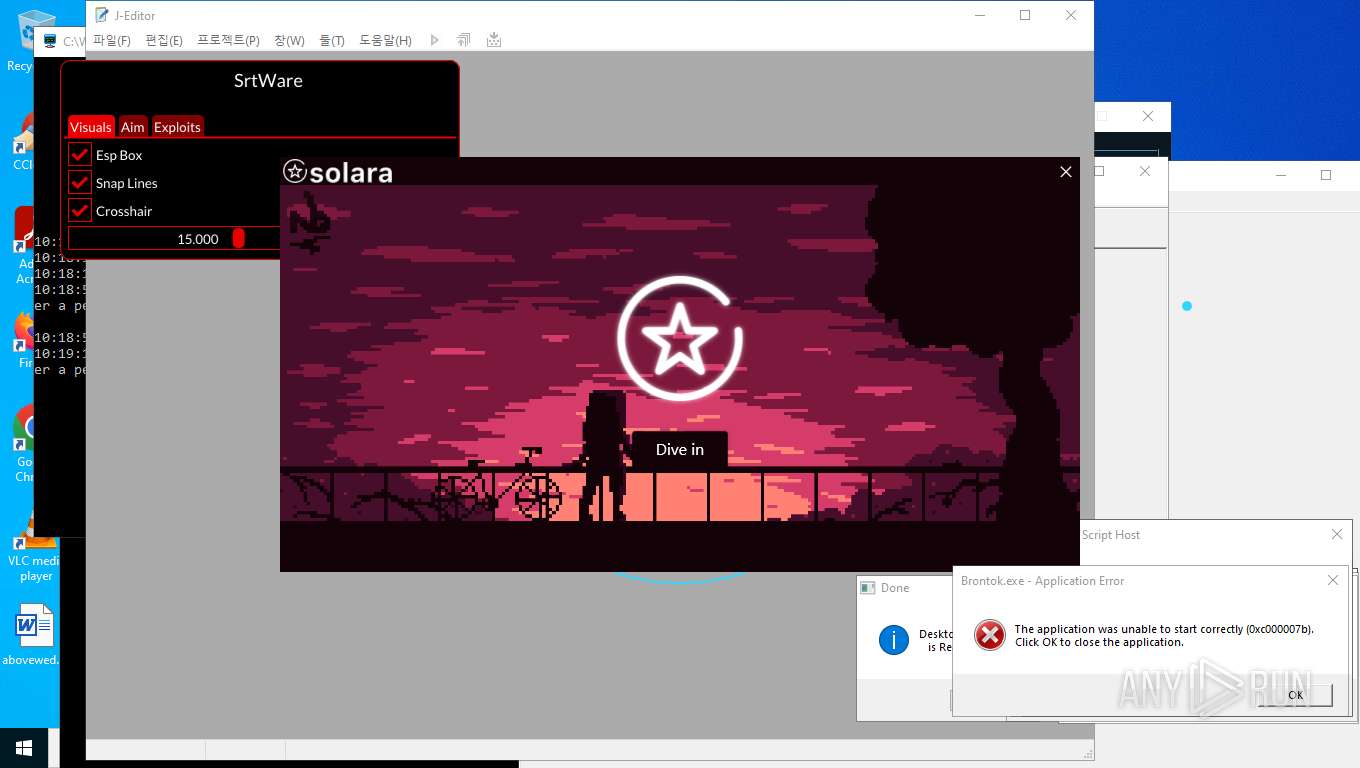Click the download/deploy icon in J-Editor toolbar
This screenshot has width=1360, height=768.
[x=493, y=40]
